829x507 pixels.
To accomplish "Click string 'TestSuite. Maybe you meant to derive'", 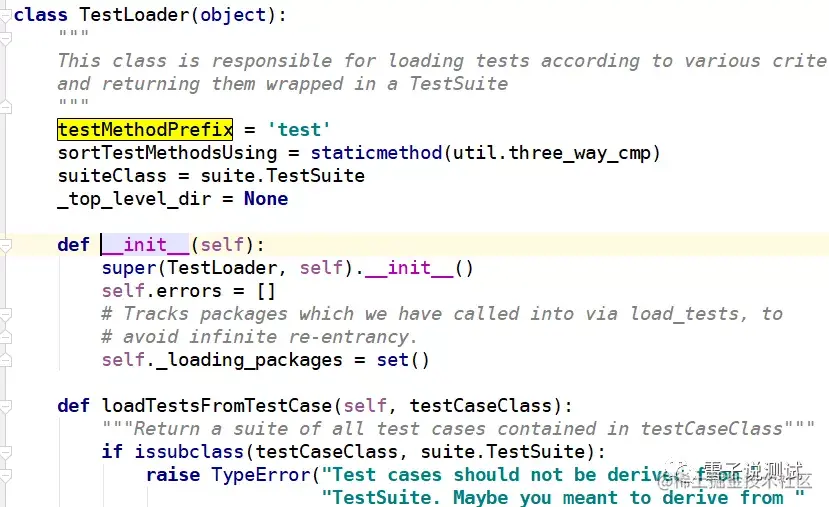I will click(x=563, y=497).
